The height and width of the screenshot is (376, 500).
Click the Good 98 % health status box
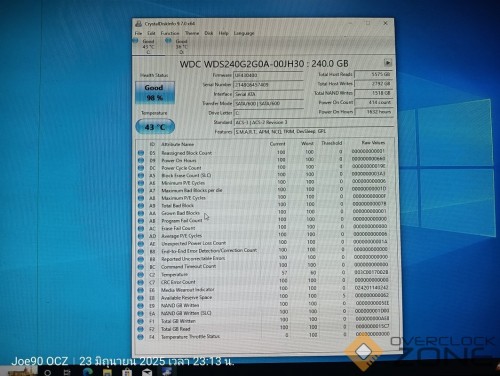pos(155,93)
